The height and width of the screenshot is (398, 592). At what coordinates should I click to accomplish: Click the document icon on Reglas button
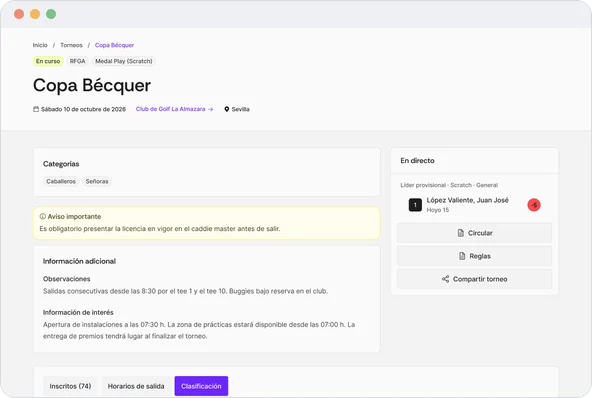(462, 256)
